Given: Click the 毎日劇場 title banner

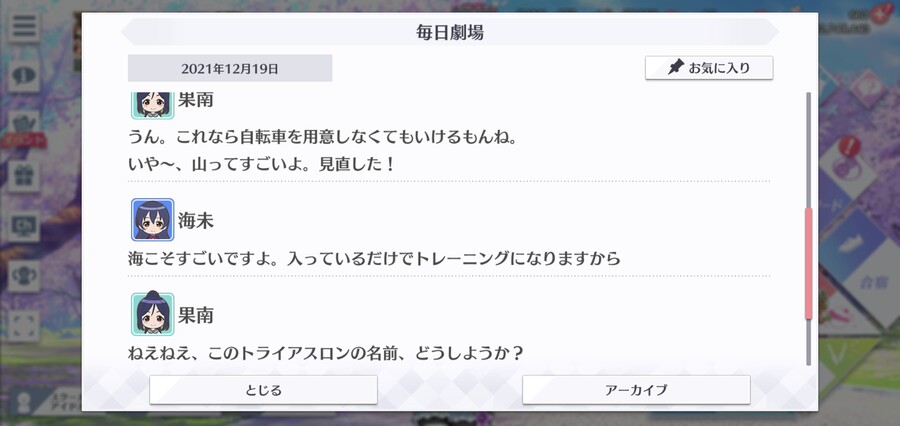Looking at the screenshot, I should 449,32.
